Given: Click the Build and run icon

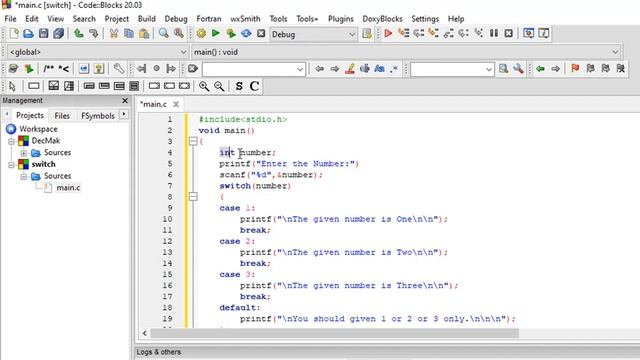Looking at the screenshot, I should click(231, 33).
